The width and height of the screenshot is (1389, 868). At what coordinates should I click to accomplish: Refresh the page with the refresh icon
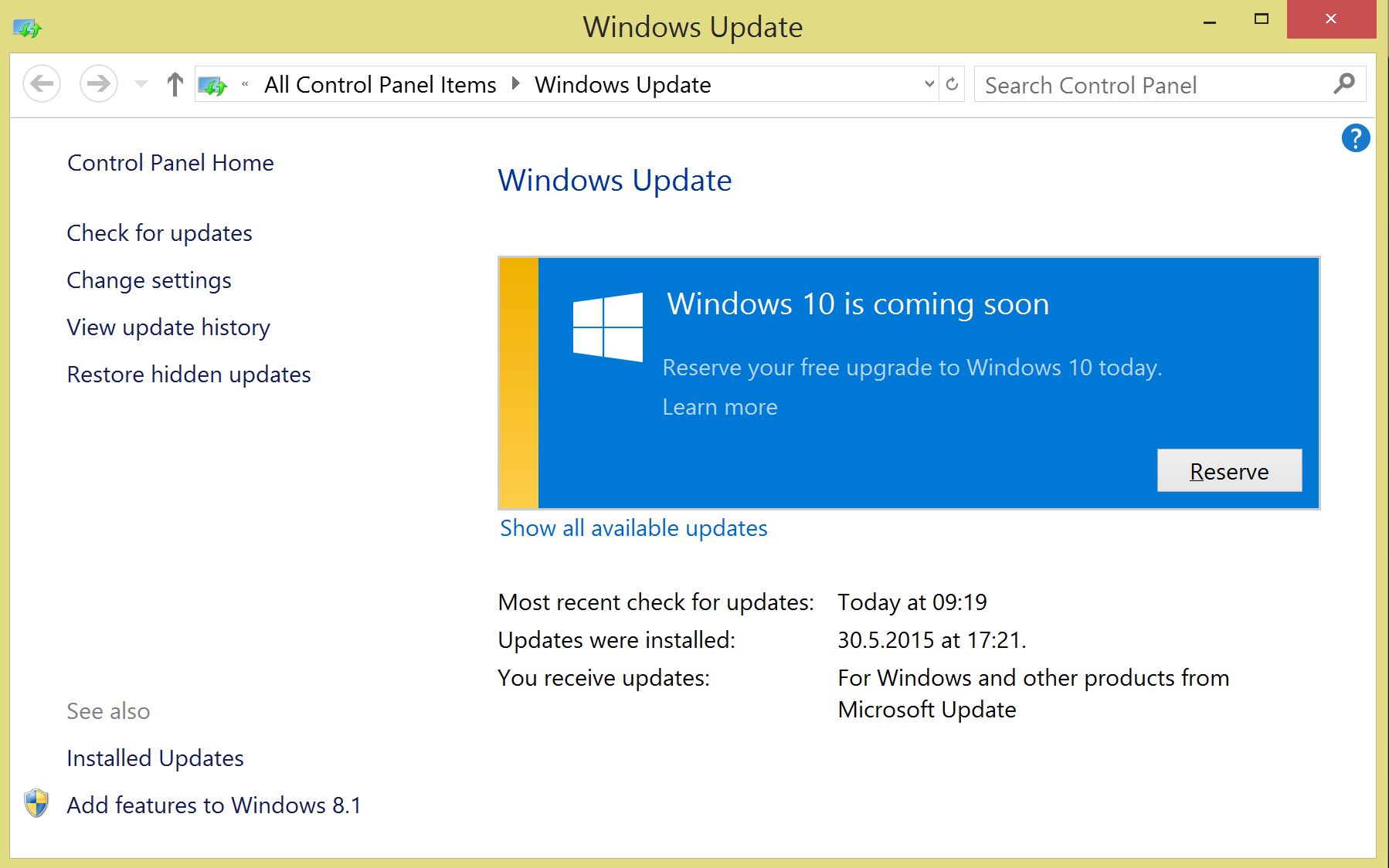click(x=953, y=83)
